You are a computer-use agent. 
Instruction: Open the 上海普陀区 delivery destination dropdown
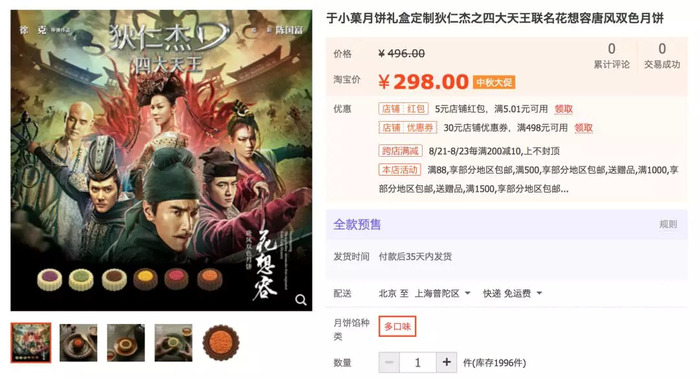pyautogui.click(x=442, y=293)
